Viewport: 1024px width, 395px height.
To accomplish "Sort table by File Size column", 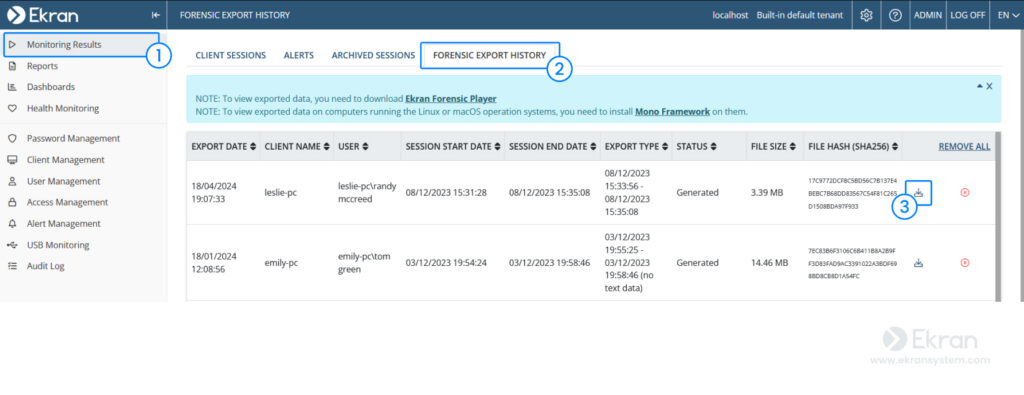I will click(x=773, y=147).
